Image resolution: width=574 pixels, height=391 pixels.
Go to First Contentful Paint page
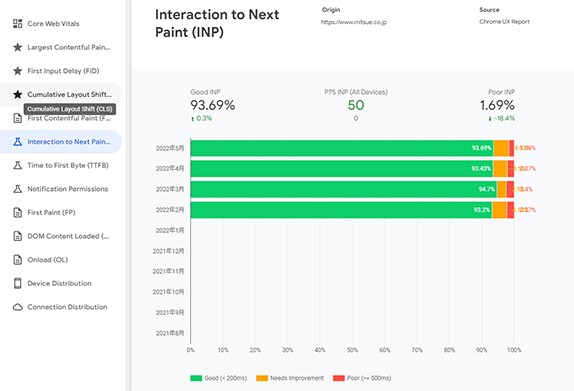click(61, 118)
